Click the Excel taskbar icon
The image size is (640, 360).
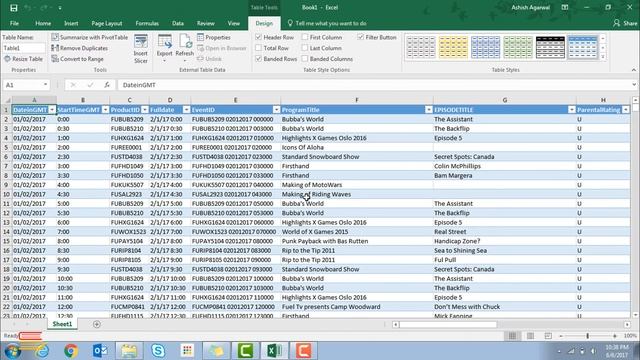point(274,351)
